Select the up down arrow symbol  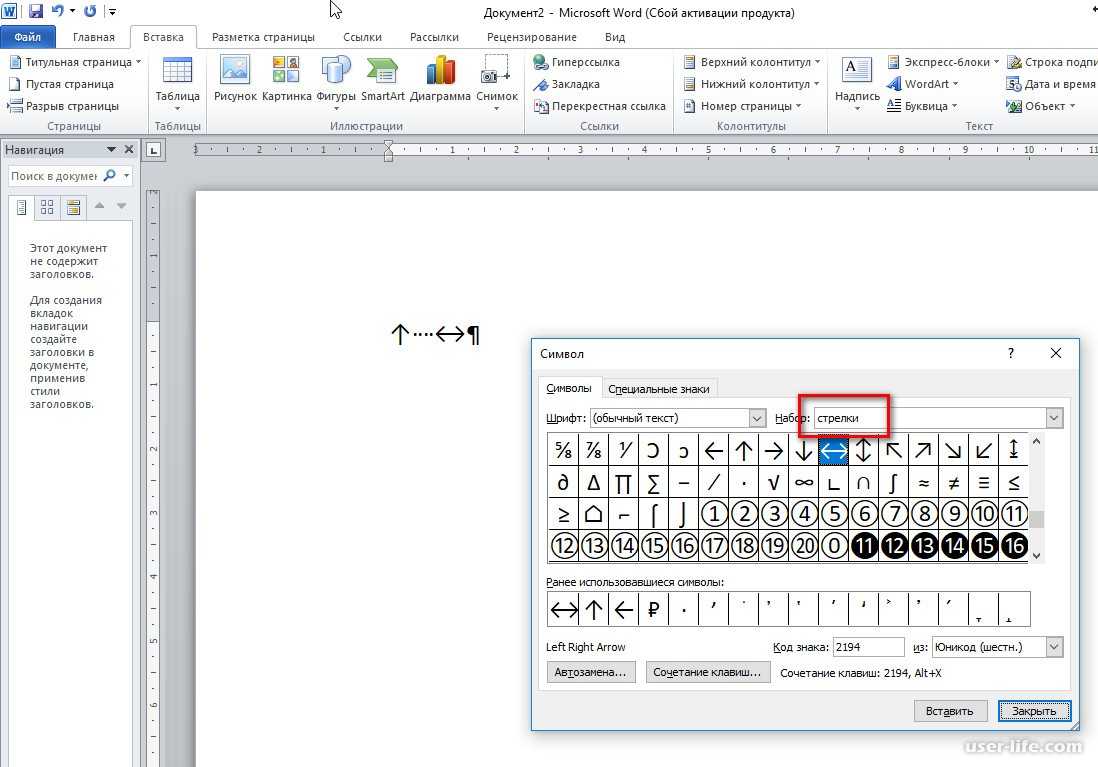click(863, 450)
